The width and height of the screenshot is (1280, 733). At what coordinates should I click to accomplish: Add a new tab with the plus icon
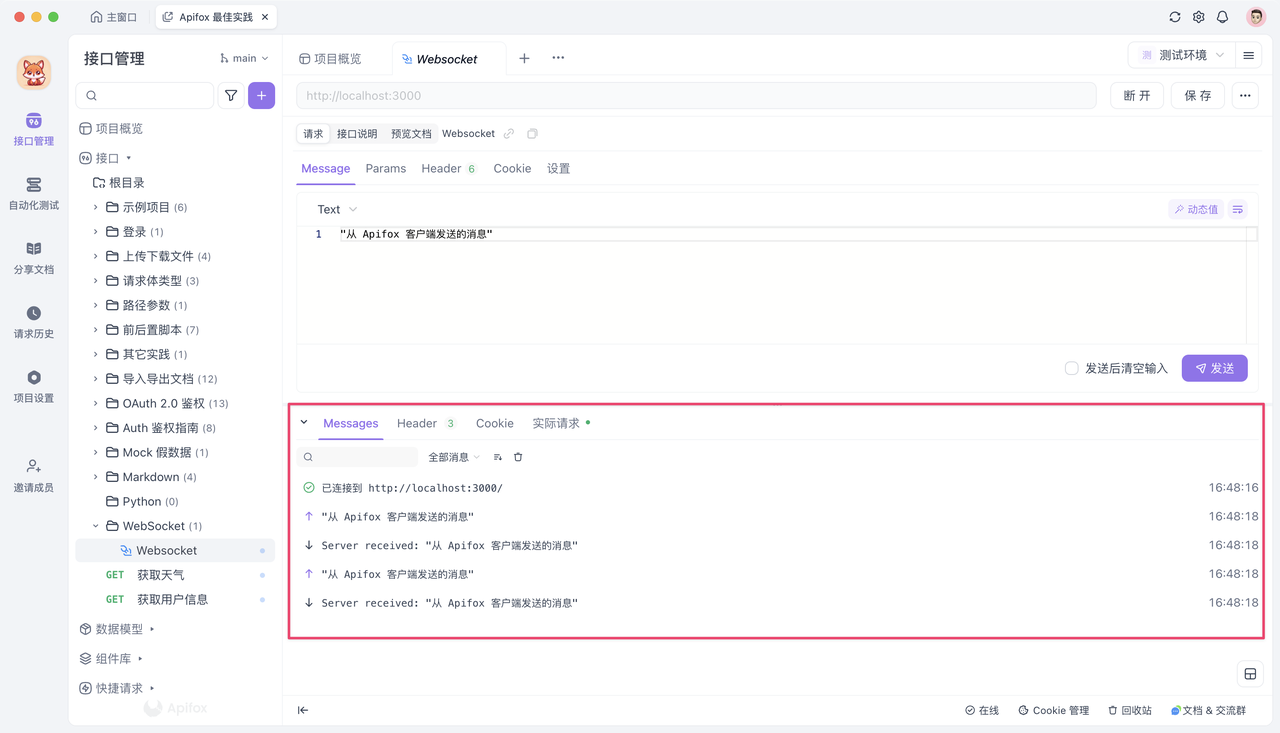(524, 58)
